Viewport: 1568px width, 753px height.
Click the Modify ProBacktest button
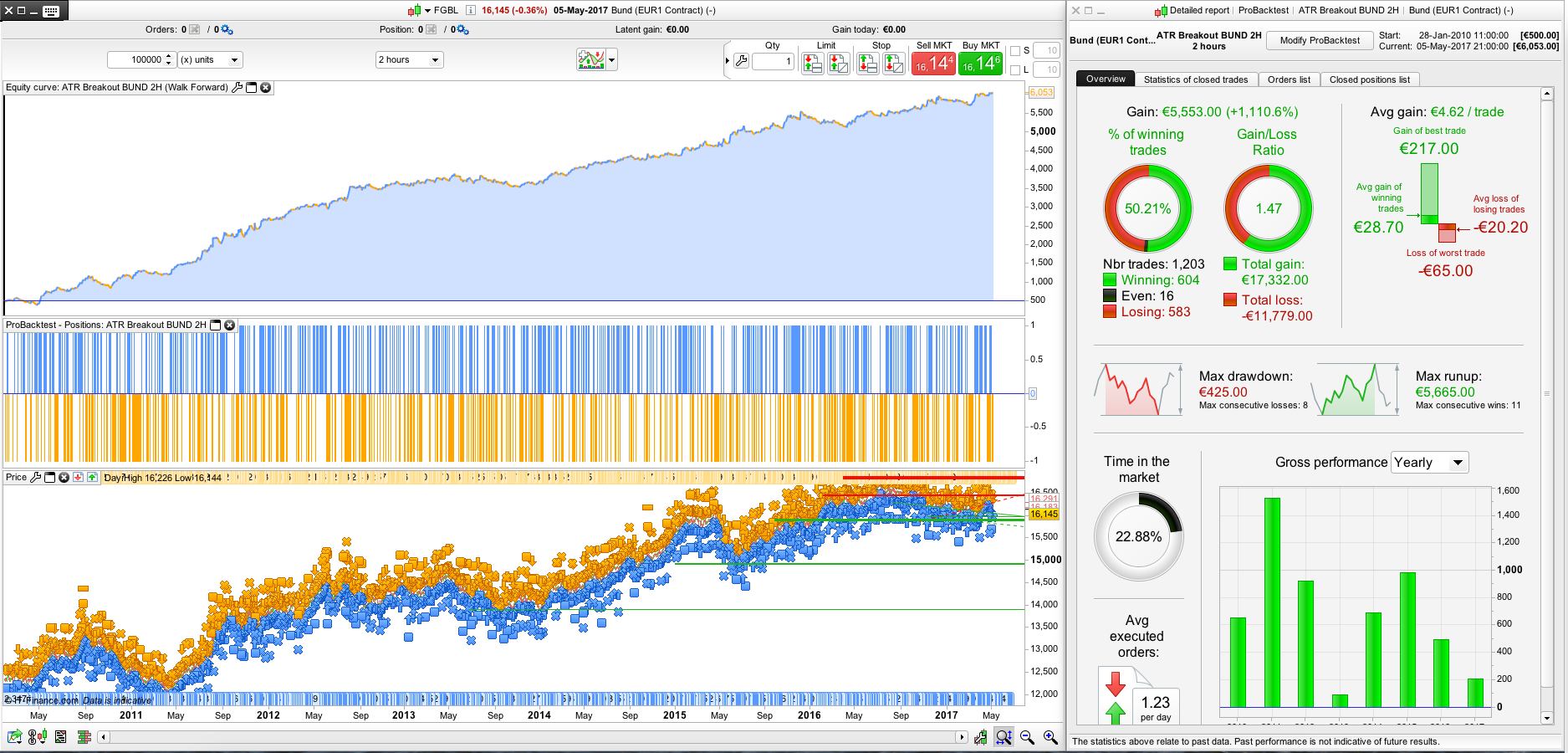pos(1320,40)
